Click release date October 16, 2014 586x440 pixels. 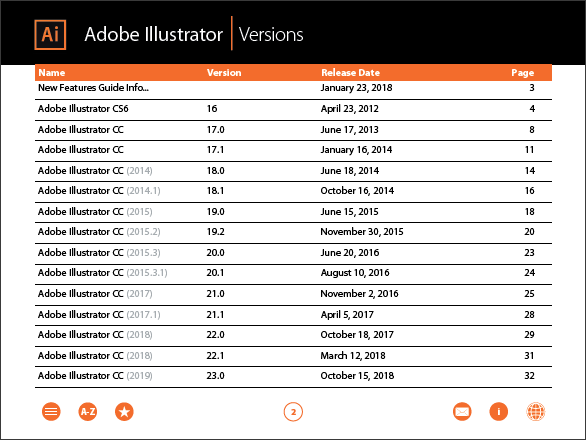click(357, 191)
